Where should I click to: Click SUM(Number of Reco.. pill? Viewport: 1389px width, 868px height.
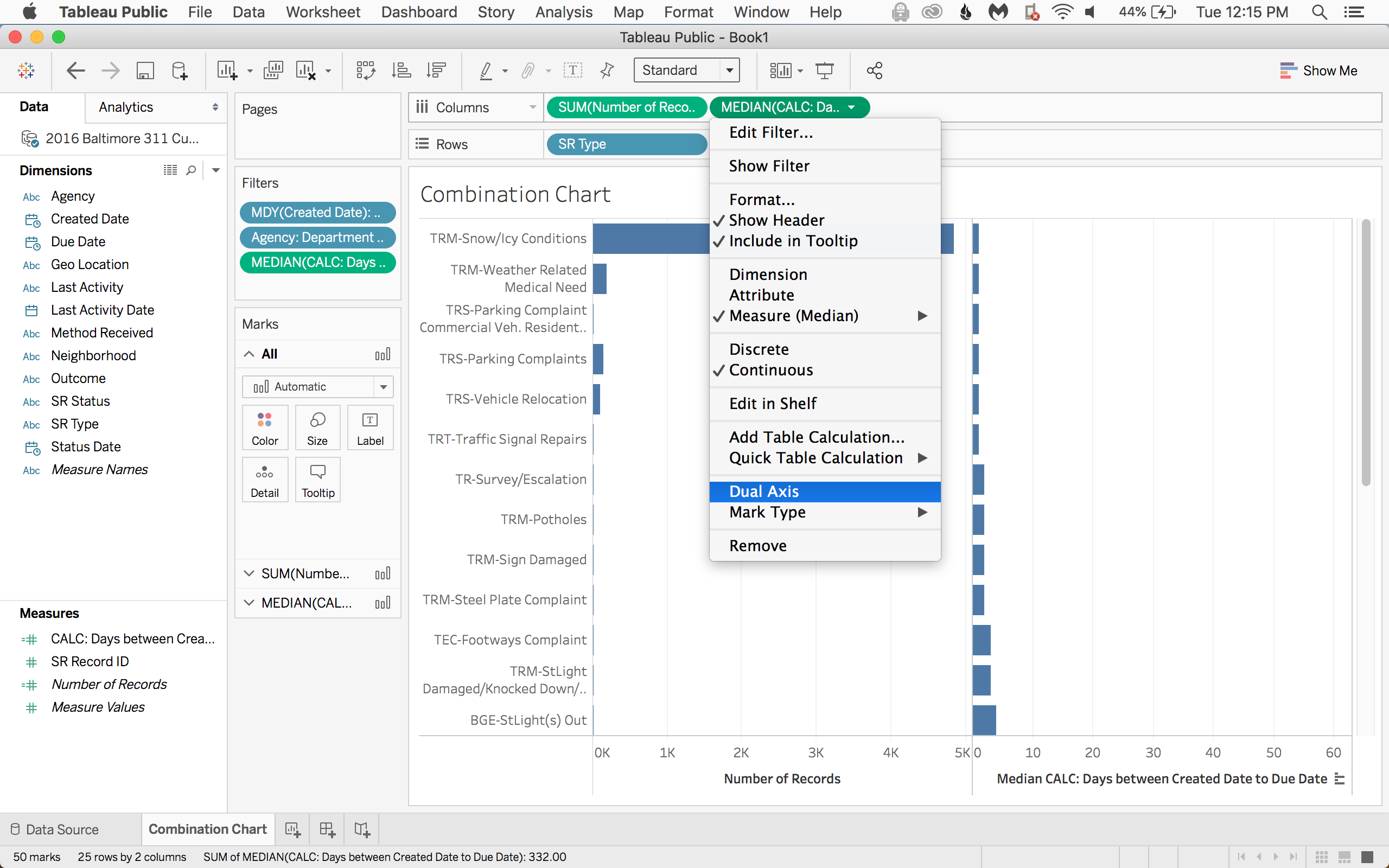point(626,107)
